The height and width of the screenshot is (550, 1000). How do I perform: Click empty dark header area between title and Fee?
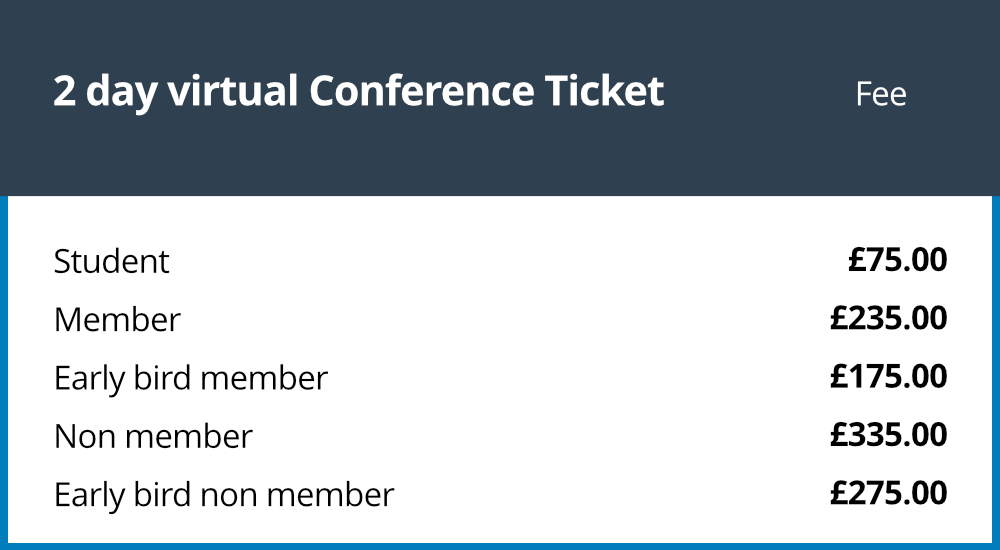pyautogui.click(x=759, y=93)
